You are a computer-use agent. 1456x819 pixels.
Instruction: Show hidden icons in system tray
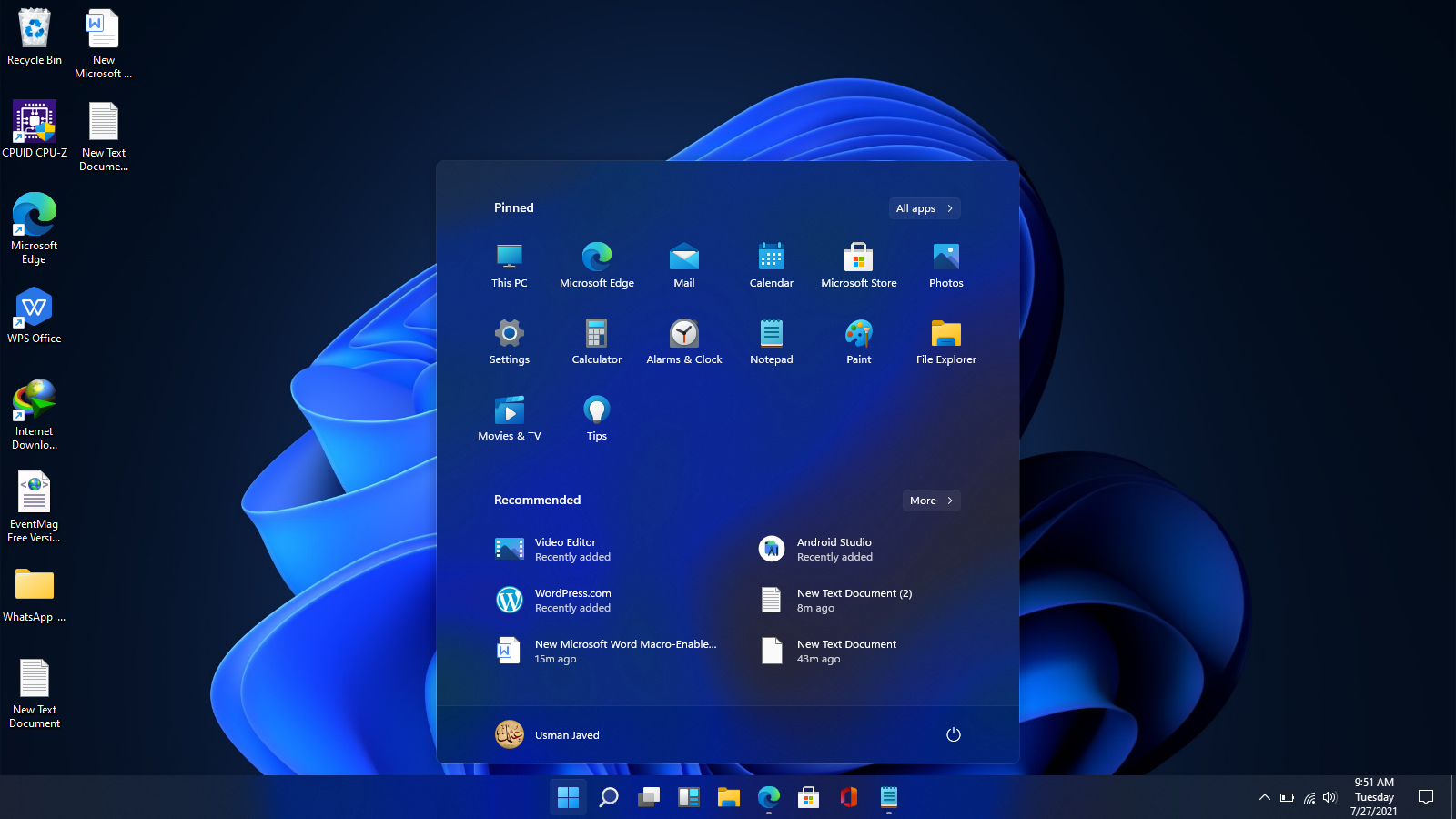point(1264,798)
